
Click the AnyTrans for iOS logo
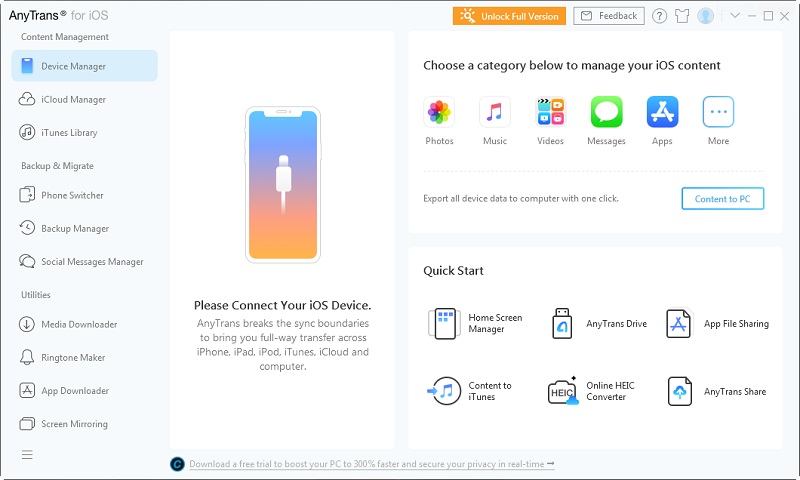coord(58,15)
